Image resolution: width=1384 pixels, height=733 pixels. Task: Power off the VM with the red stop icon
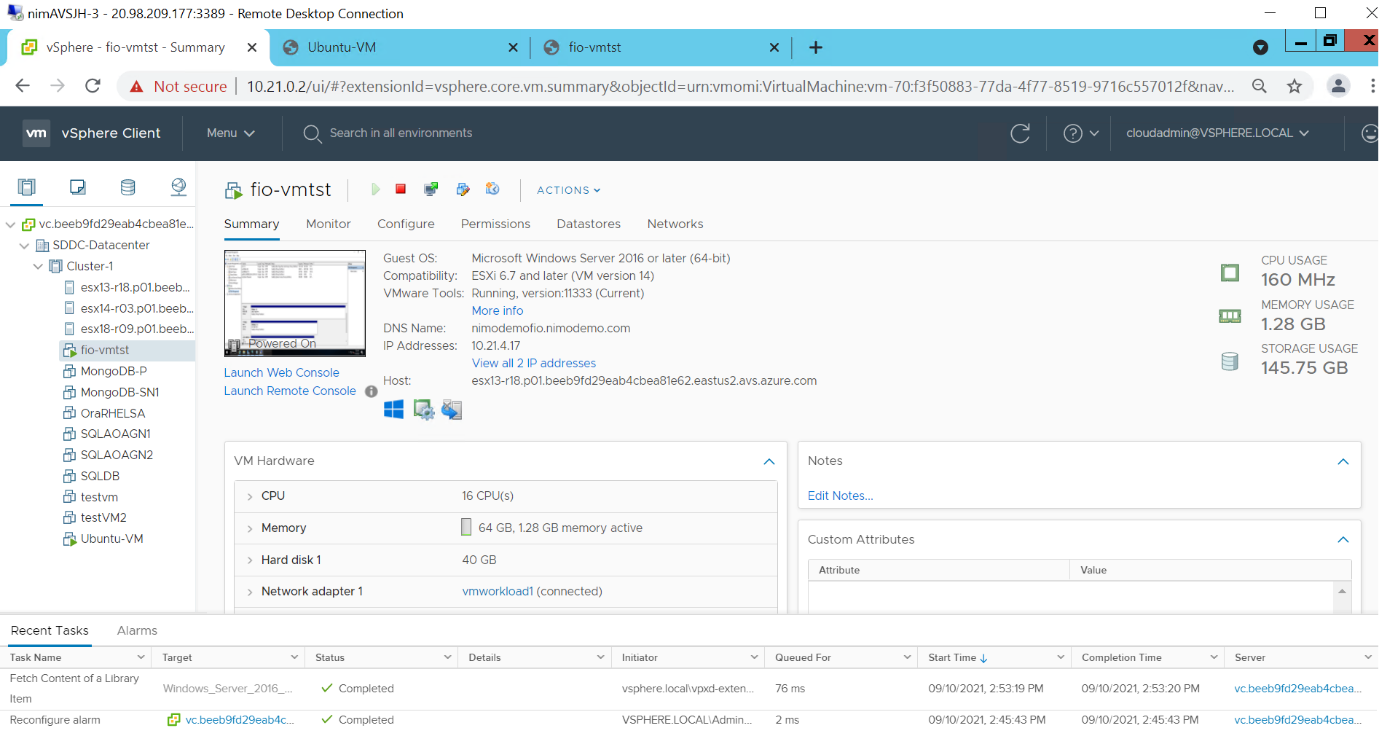[401, 189]
